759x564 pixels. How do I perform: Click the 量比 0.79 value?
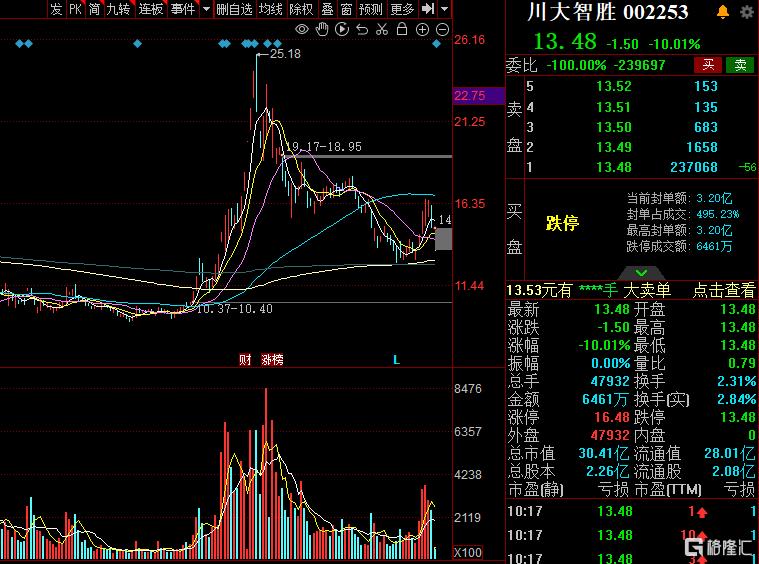coord(742,363)
